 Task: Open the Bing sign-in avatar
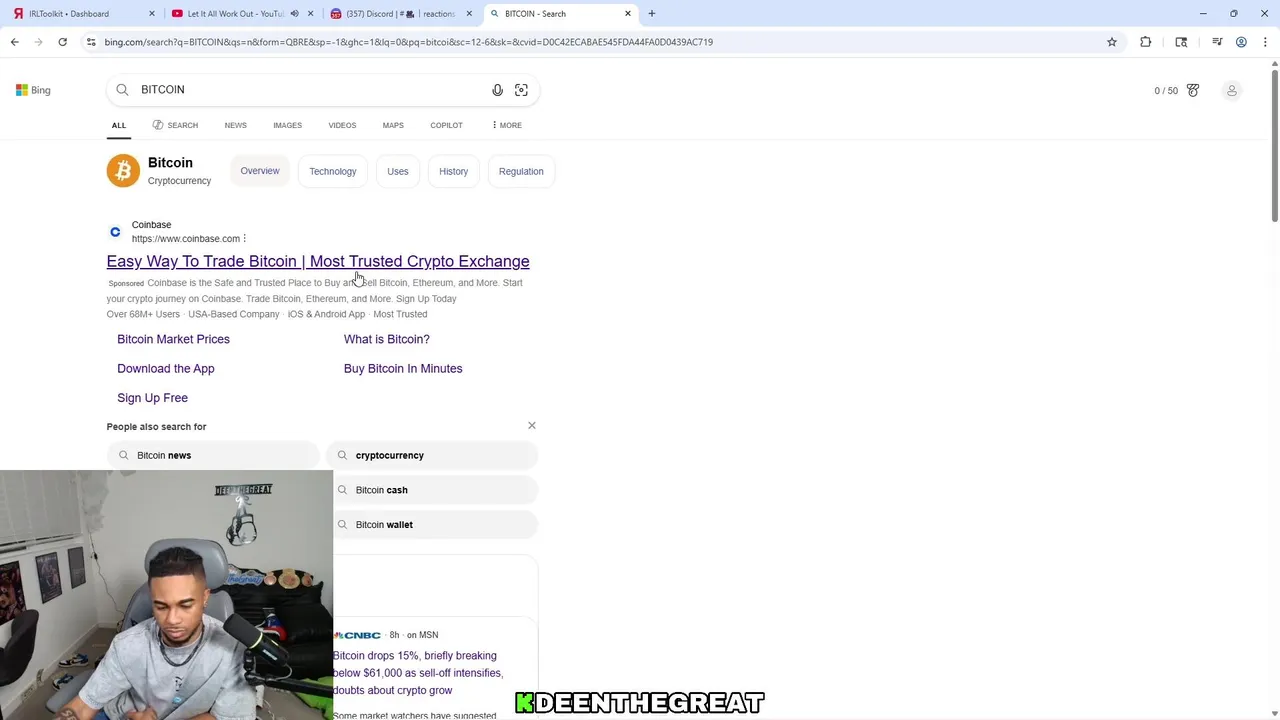tap(1232, 90)
